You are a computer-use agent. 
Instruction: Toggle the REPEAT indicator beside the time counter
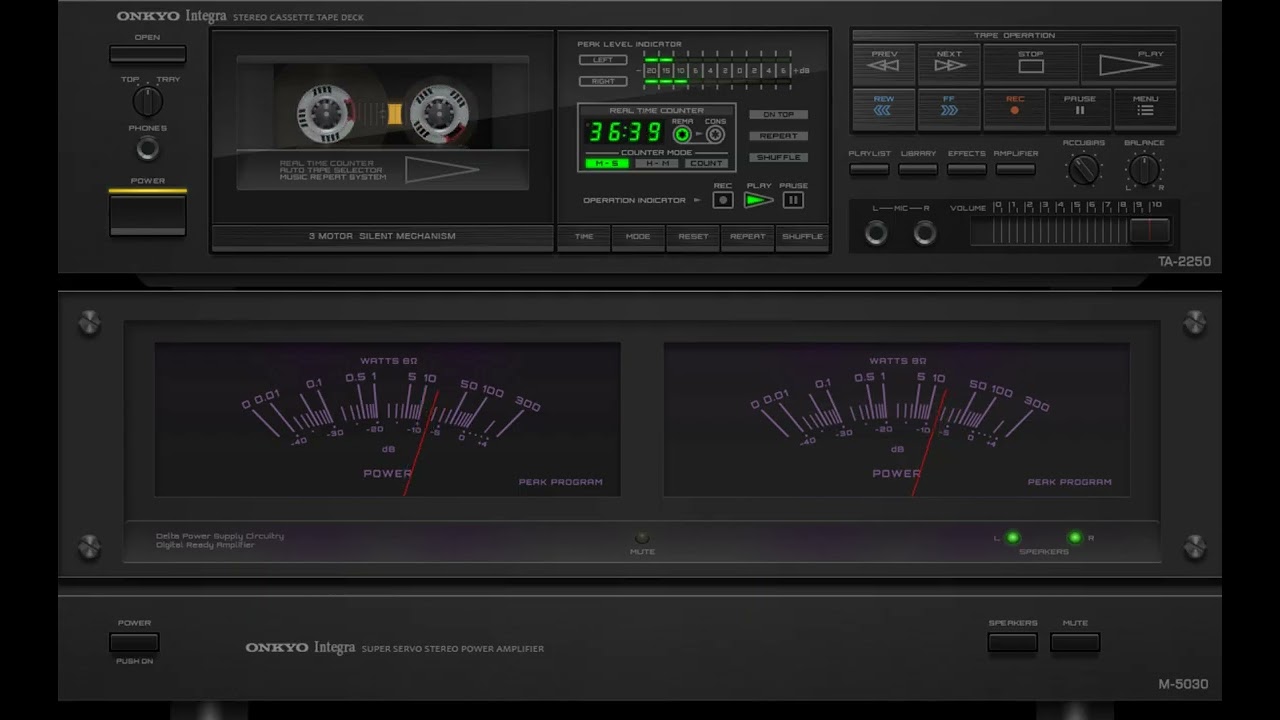(778, 136)
